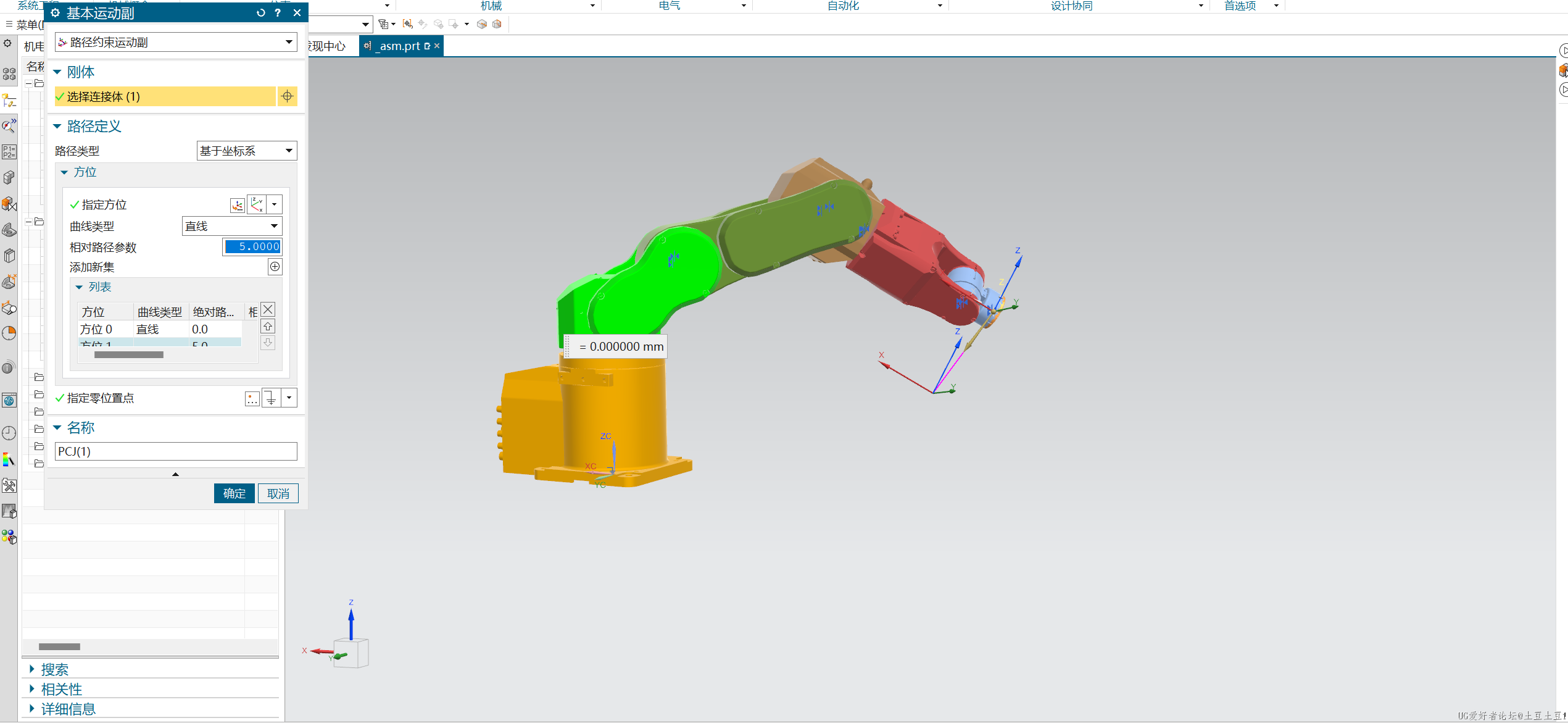Click the info signal icon in left sidebar

coord(9,368)
